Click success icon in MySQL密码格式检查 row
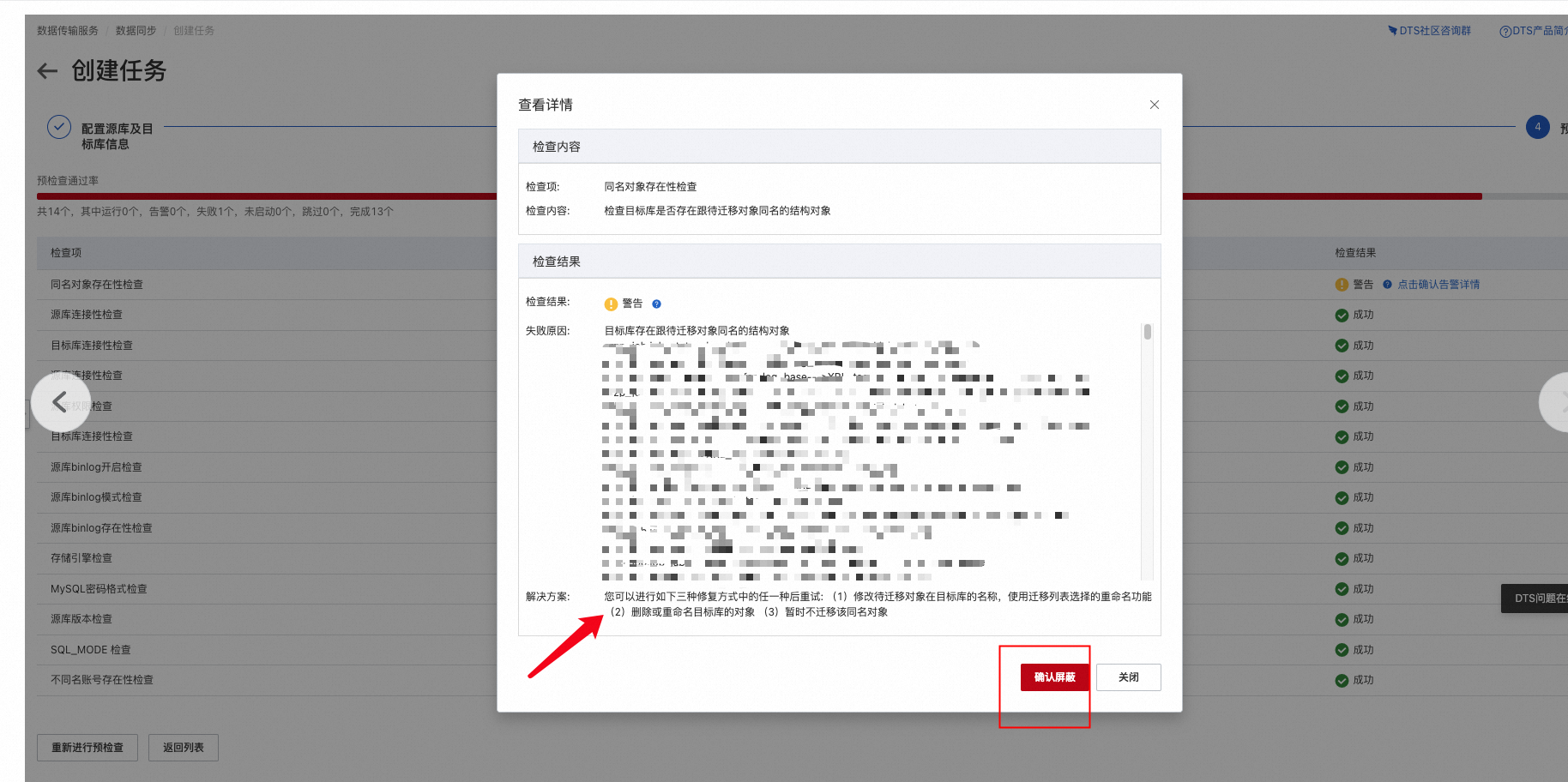This screenshot has height=782, width=1568. (x=1342, y=589)
